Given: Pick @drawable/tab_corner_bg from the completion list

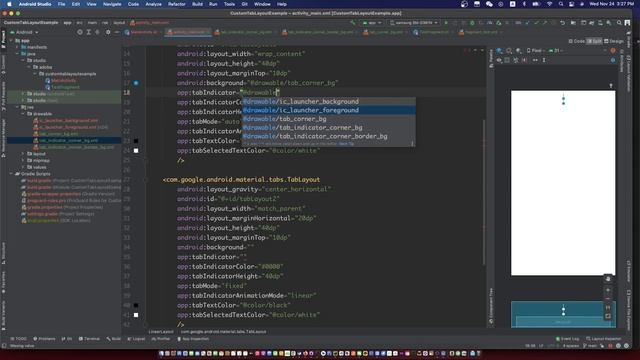Looking at the screenshot, I should (329, 119).
